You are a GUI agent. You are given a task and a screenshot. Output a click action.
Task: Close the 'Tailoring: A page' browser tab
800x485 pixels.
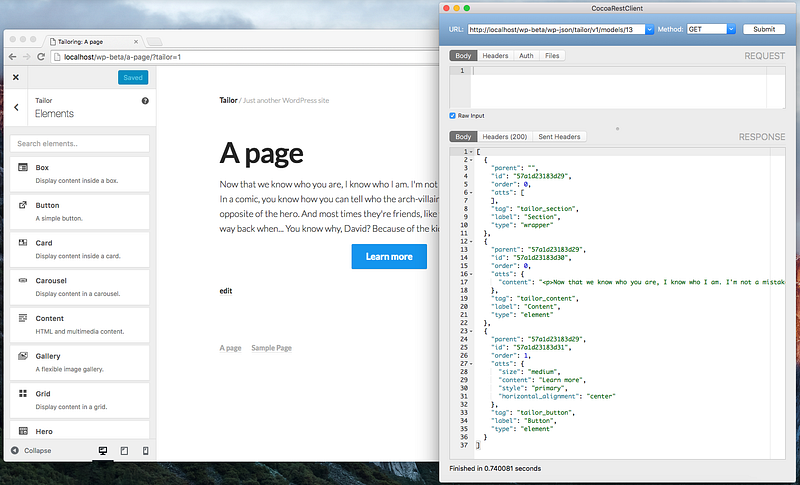tap(136, 42)
